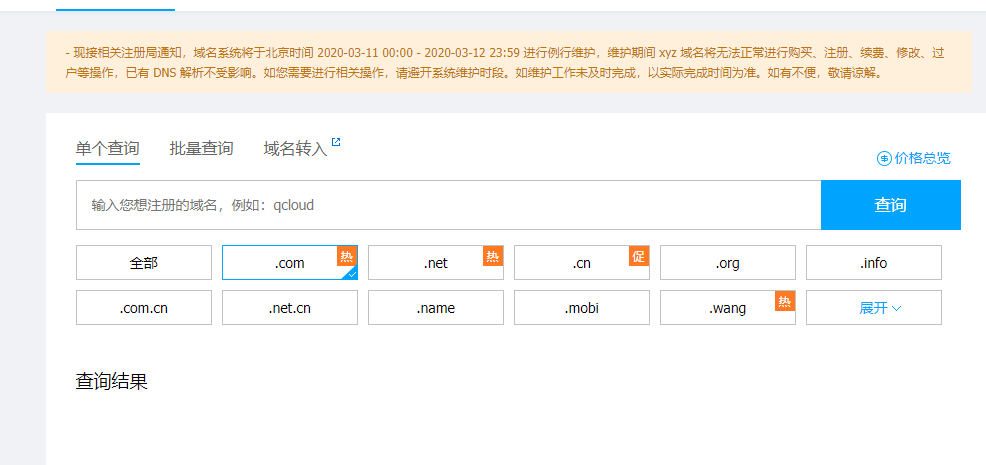
Task: Click the 热 badge on .net
Action: (493, 256)
